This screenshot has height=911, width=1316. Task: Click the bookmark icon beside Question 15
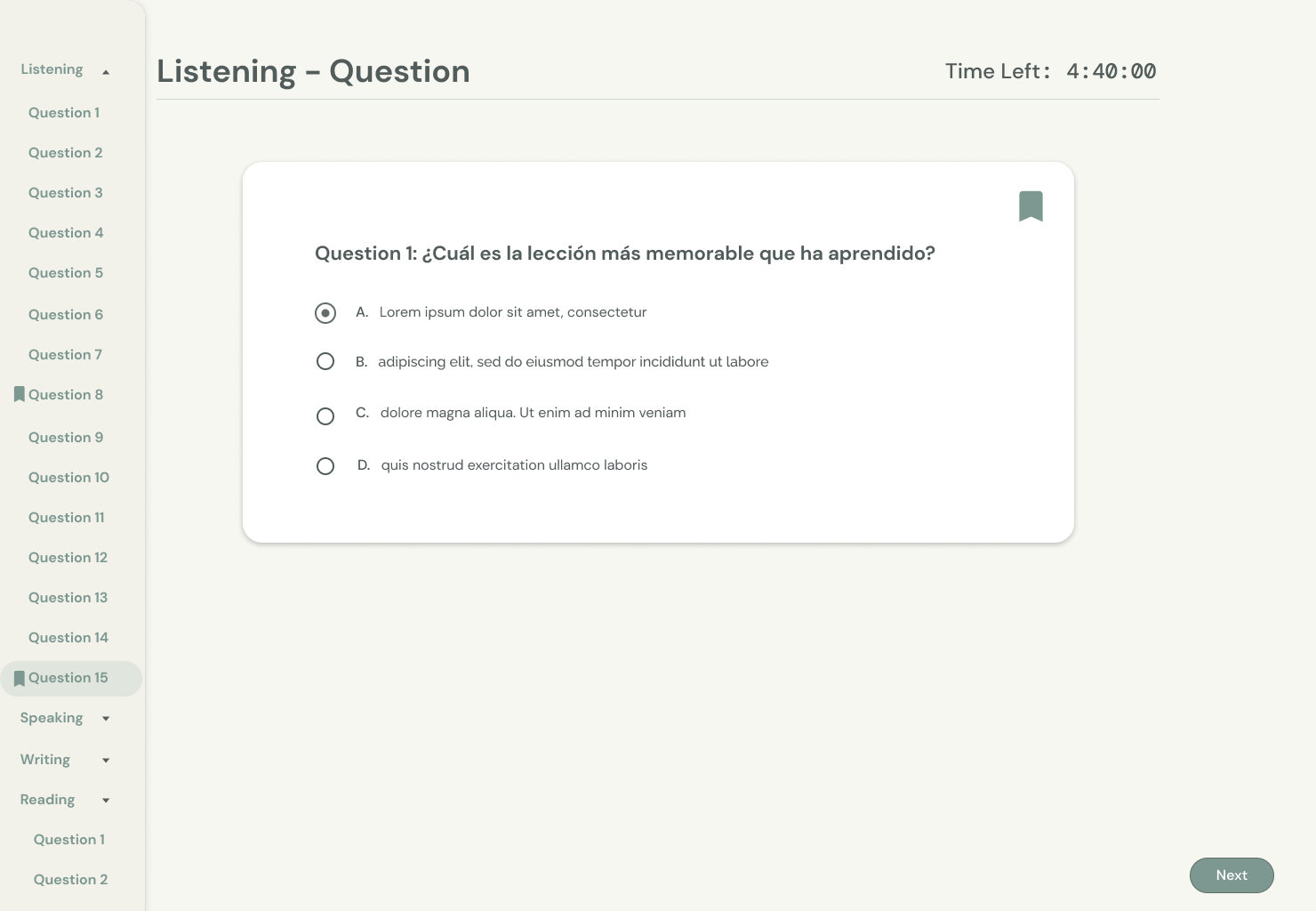[19, 679]
